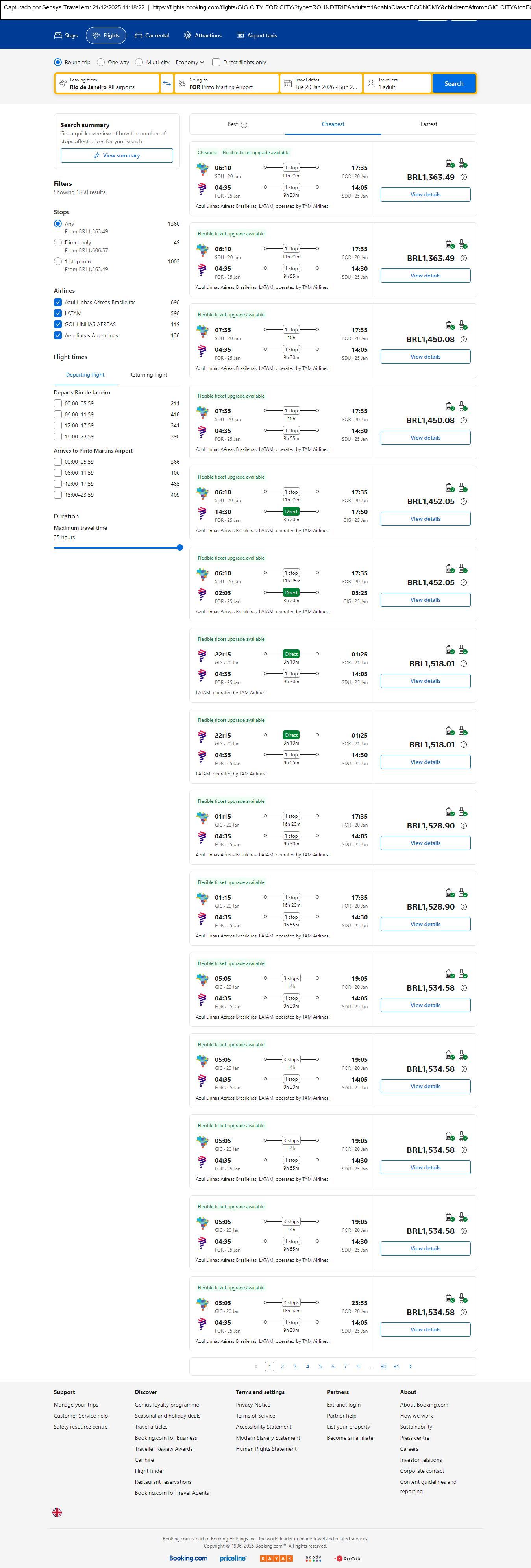The height and width of the screenshot is (1568, 531).
Task: Open the Travel dates picker
Action: click(x=321, y=83)
